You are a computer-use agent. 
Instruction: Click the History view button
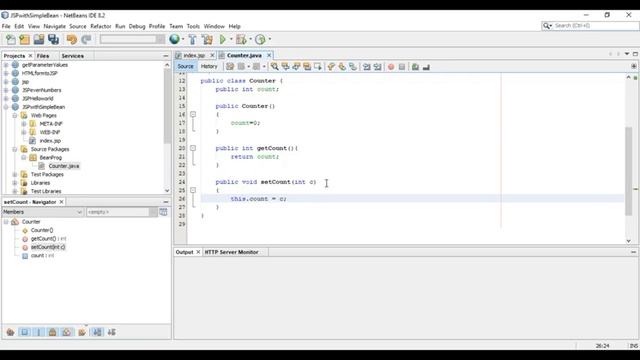tap(209, 66)
